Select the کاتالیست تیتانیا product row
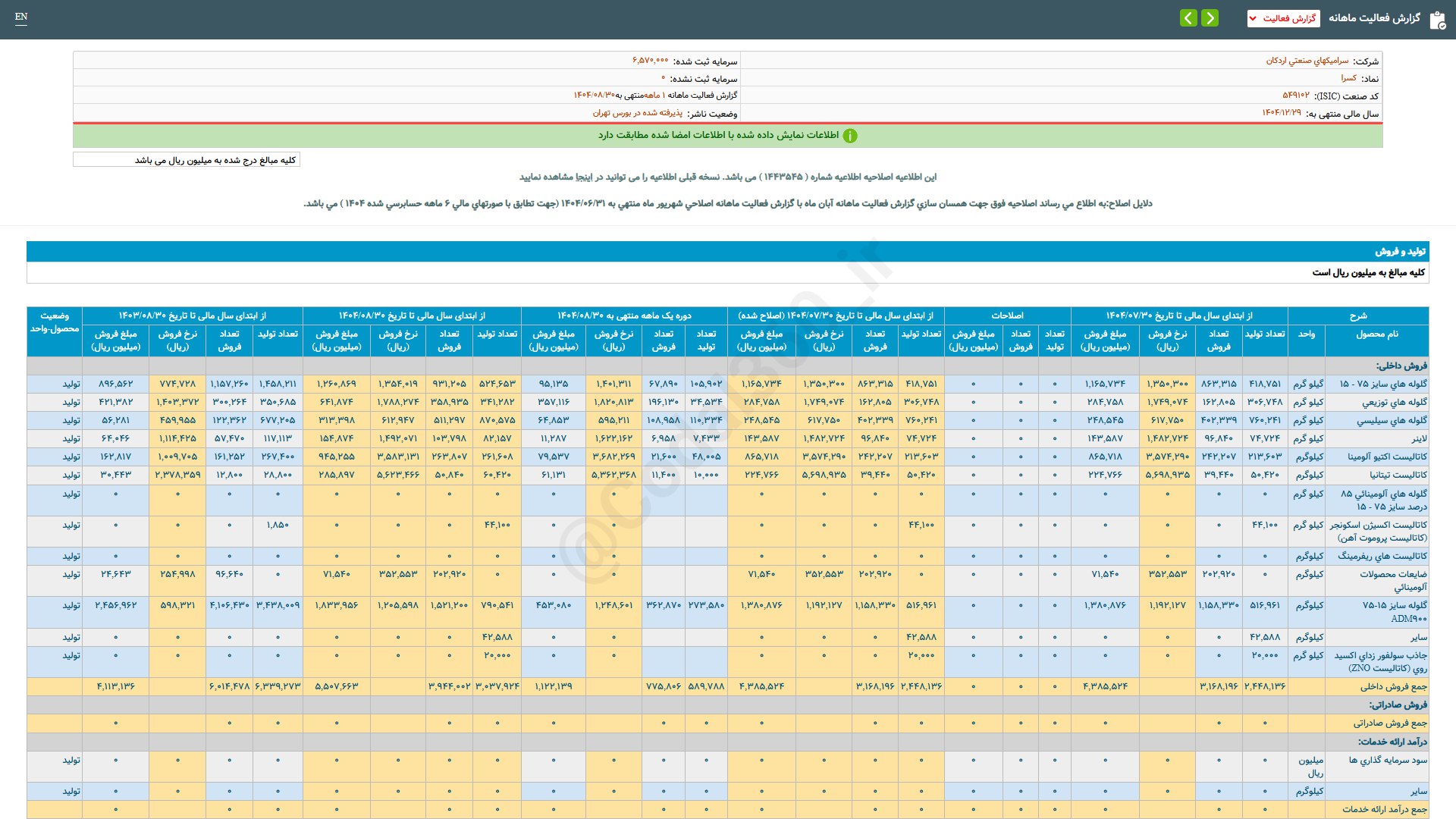Screen dimensions: 1456x819 coord(1398,475)
